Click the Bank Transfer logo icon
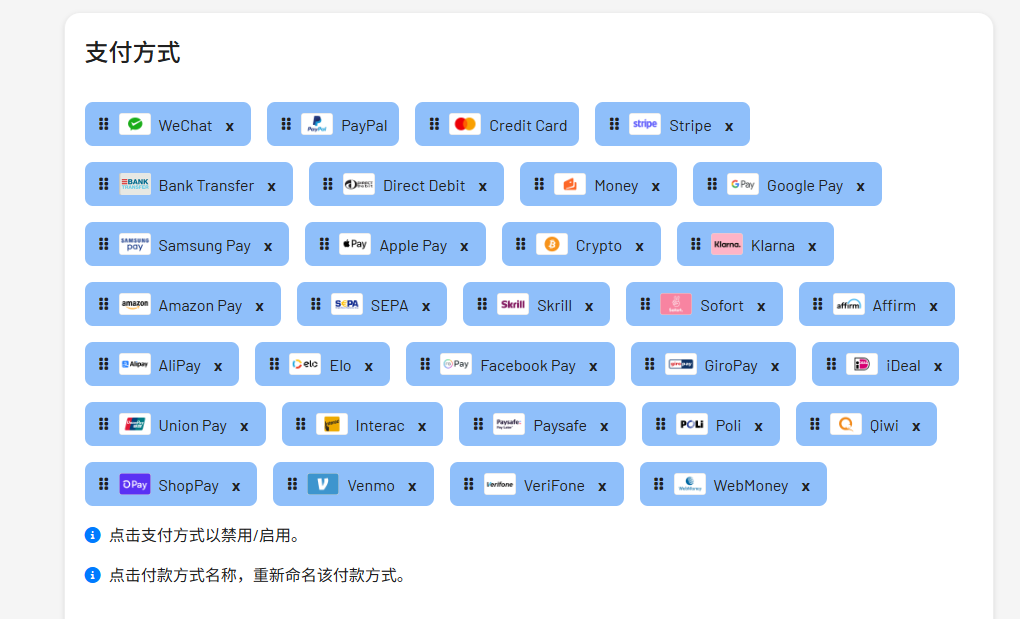 (135, 184)
